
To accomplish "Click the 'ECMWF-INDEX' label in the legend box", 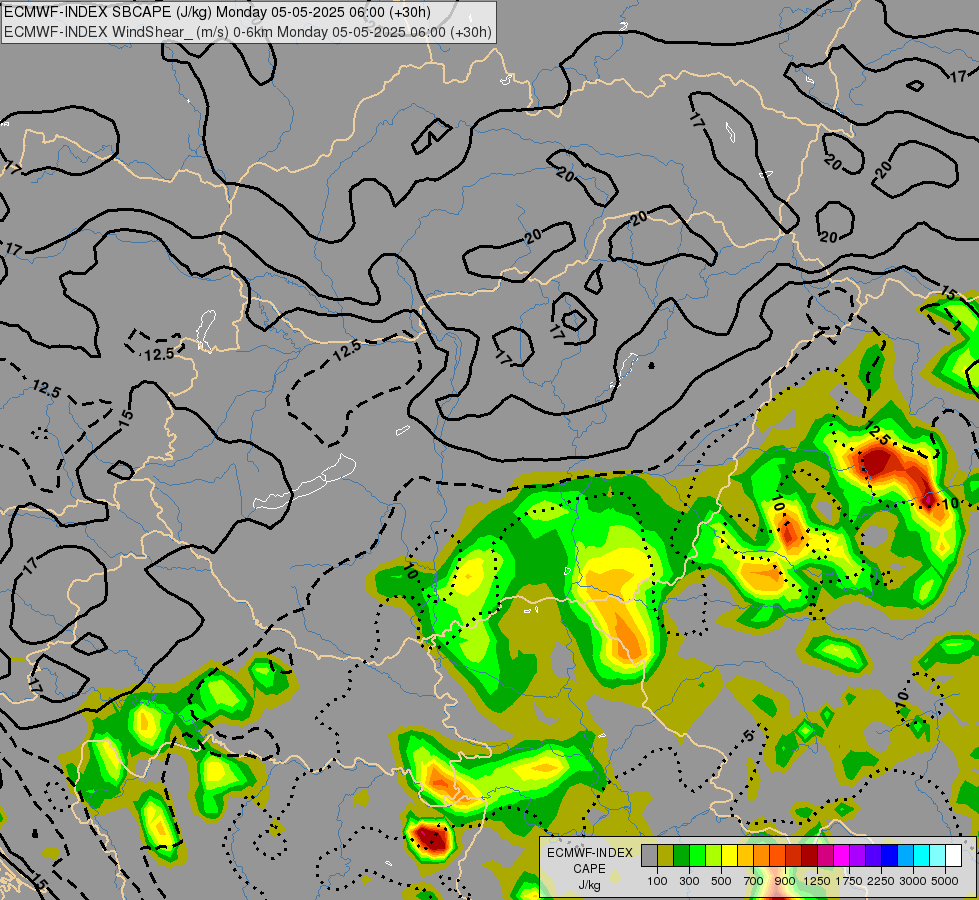I will pos(590,853).
